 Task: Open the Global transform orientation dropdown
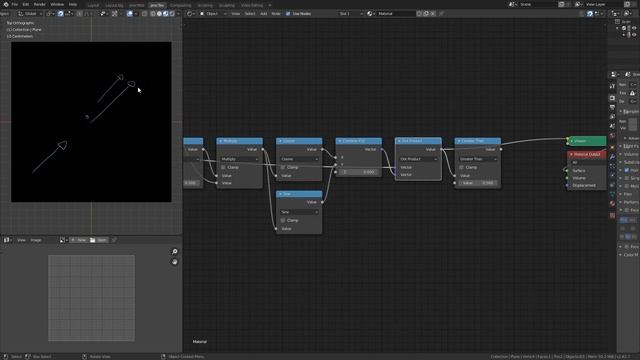(29, 13)
